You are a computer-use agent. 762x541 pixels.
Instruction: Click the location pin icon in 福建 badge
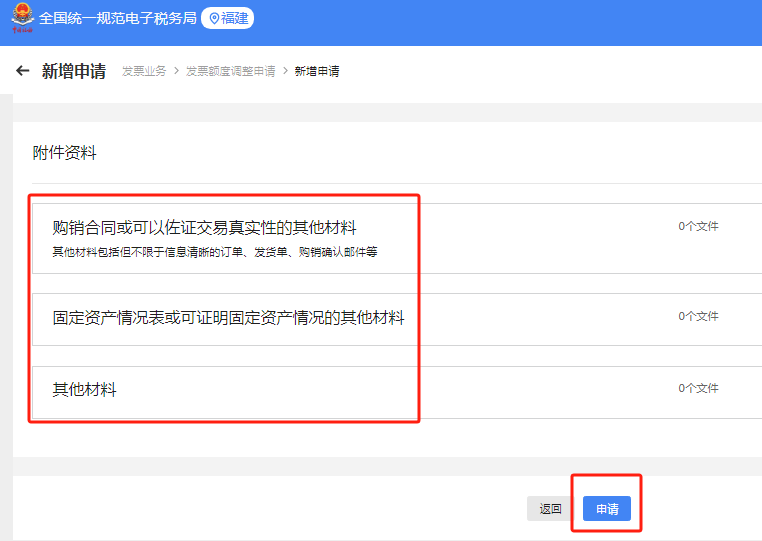(x=214, y=18)
